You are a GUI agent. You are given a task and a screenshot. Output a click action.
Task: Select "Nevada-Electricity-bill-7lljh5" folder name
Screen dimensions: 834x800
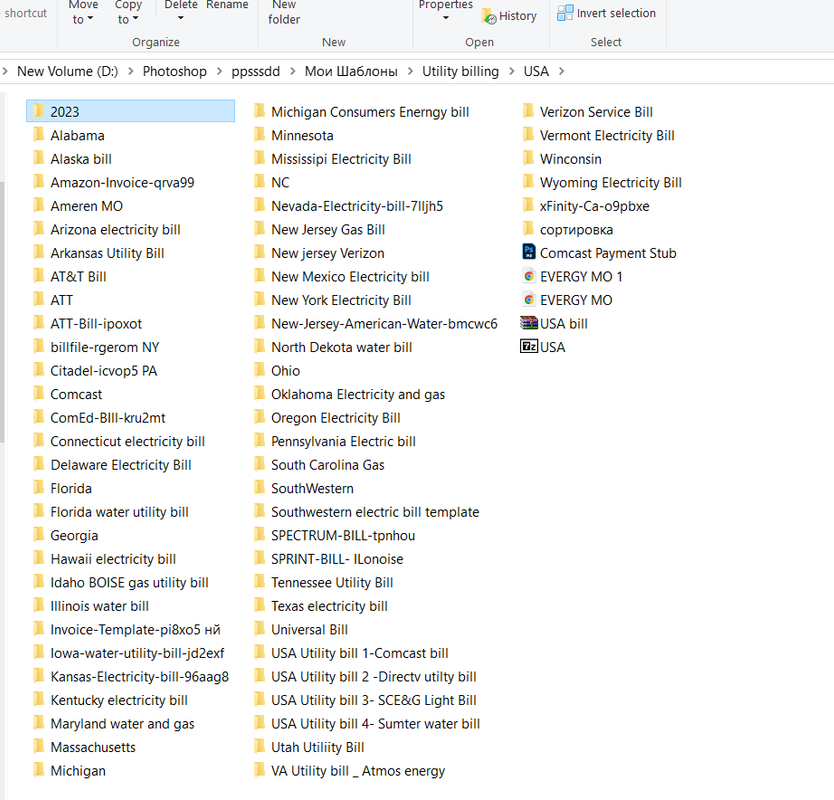[357, 206]
